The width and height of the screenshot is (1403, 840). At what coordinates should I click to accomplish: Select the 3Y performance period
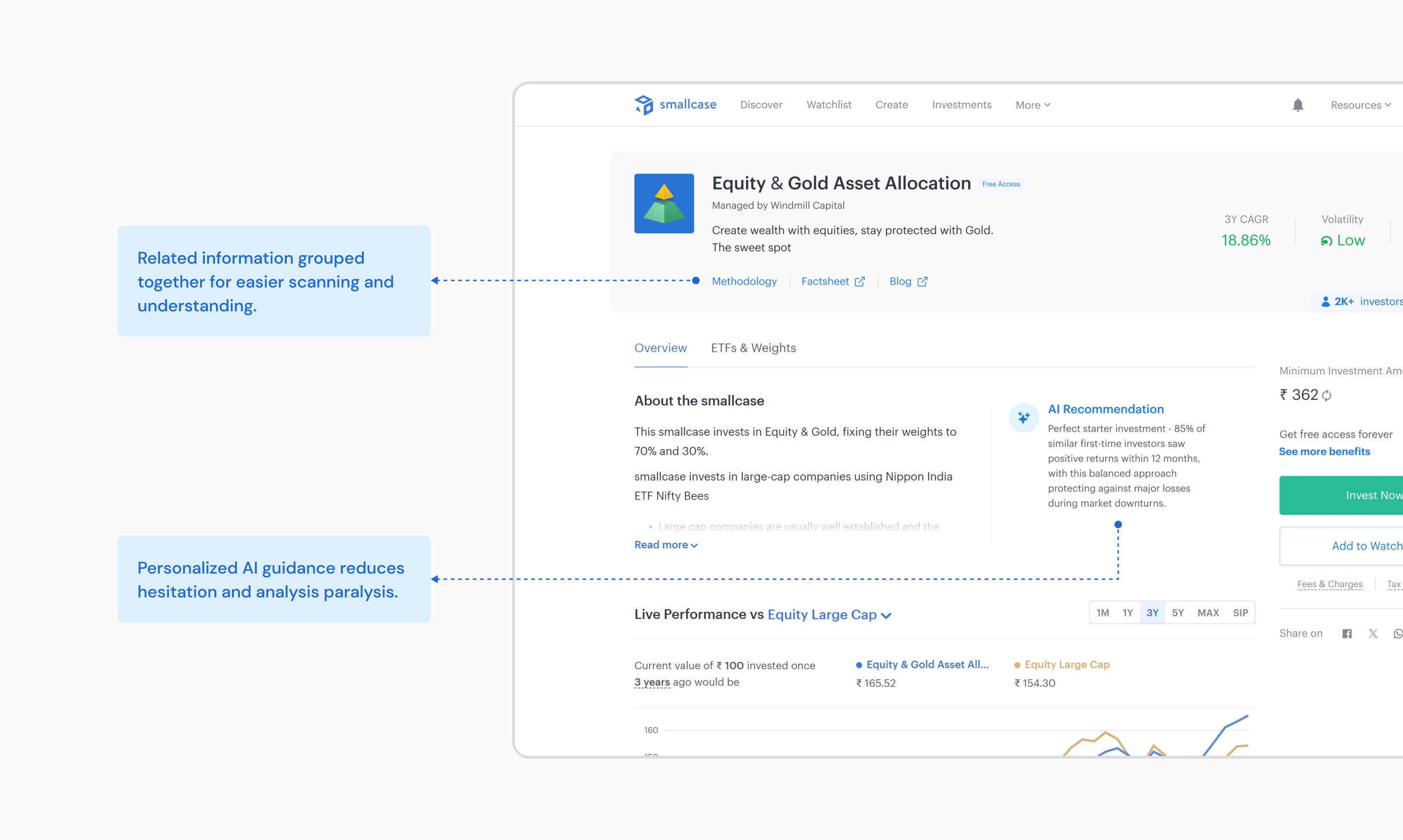1152,613
